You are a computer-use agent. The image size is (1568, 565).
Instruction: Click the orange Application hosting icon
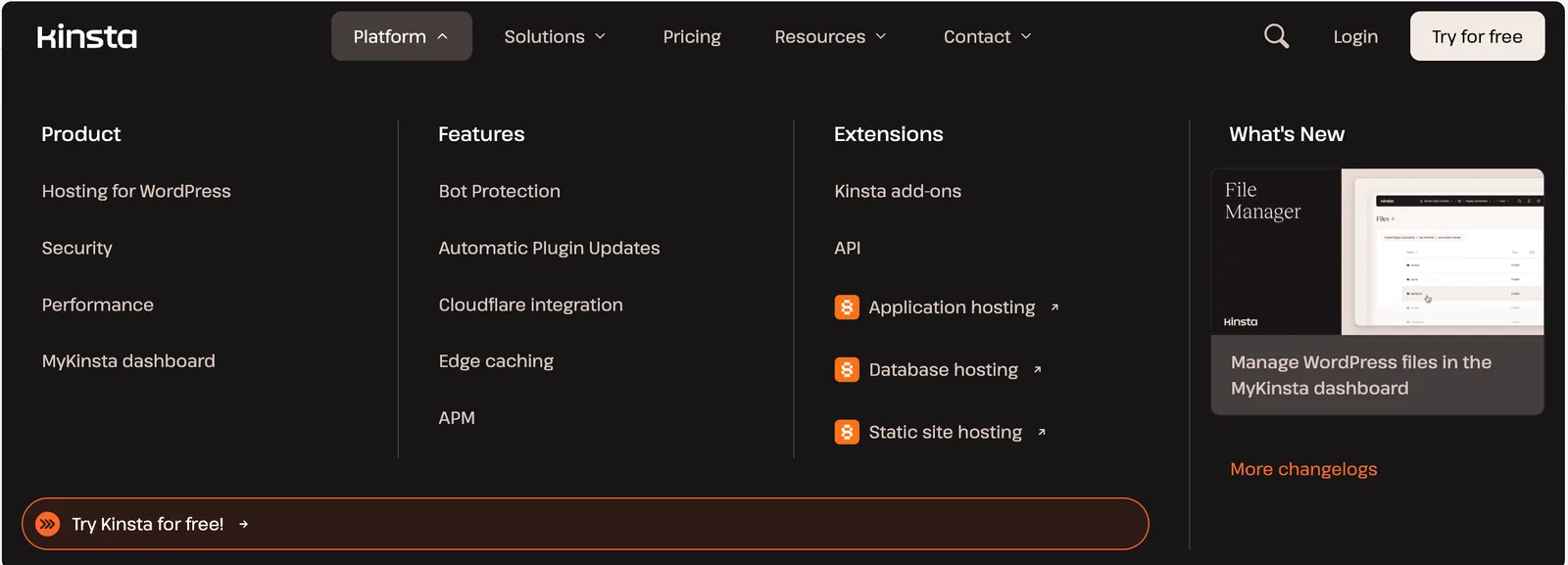pos(847,307)
